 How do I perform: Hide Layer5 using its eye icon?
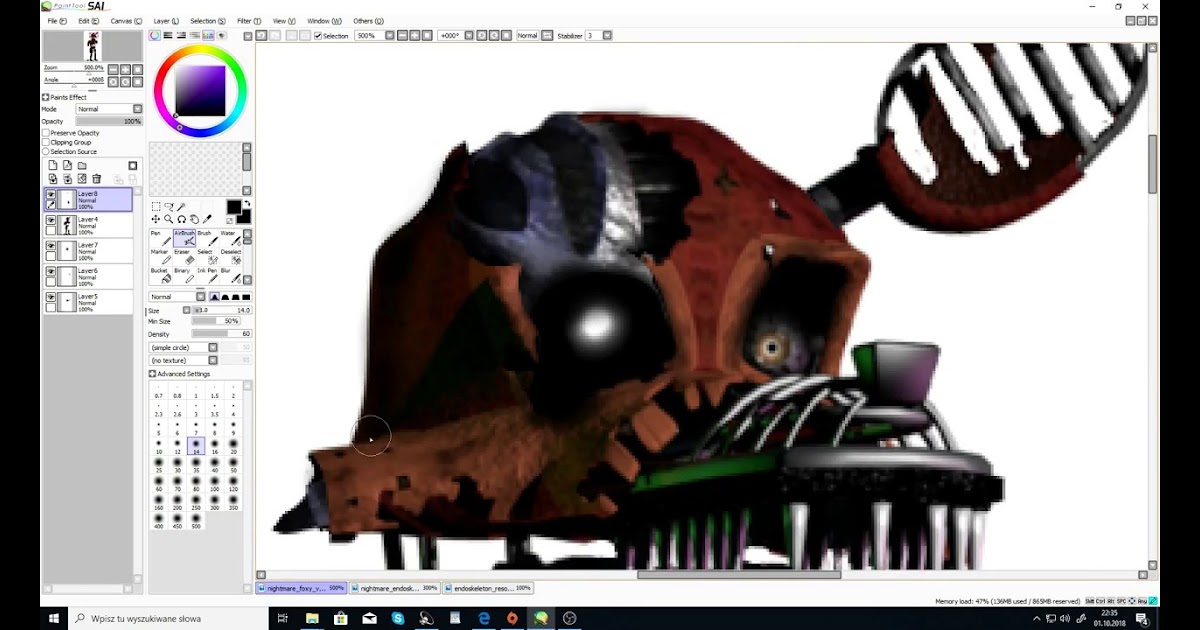pos(51,297)
